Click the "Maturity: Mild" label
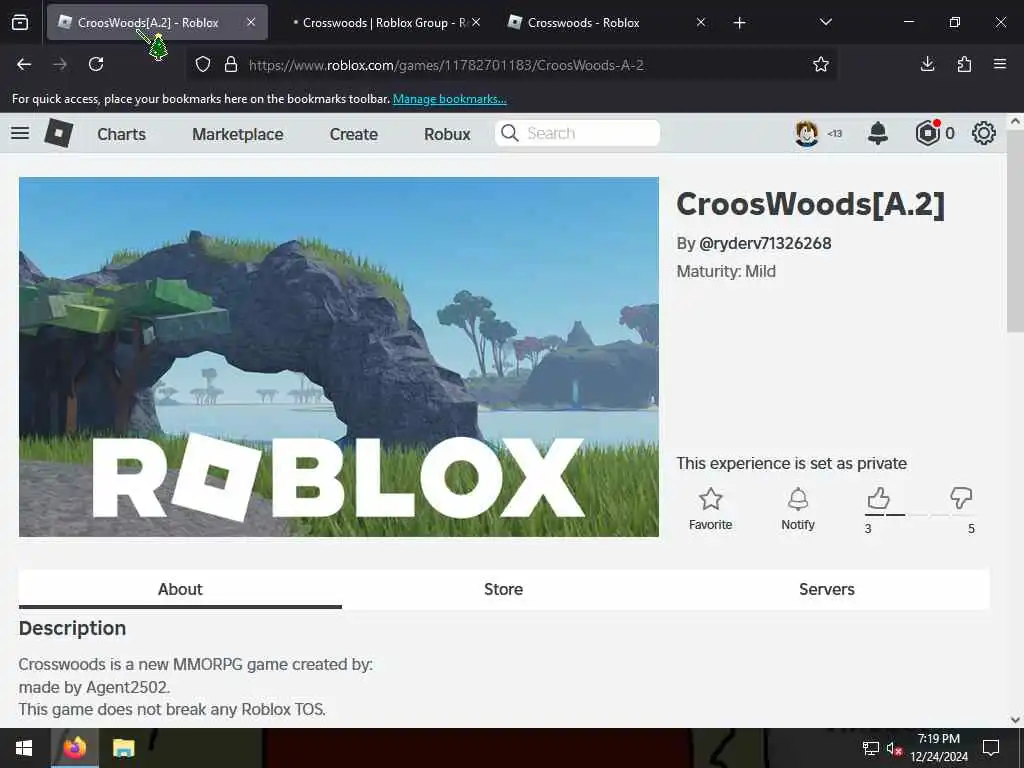1024x768 pixels. click(726, 272)
